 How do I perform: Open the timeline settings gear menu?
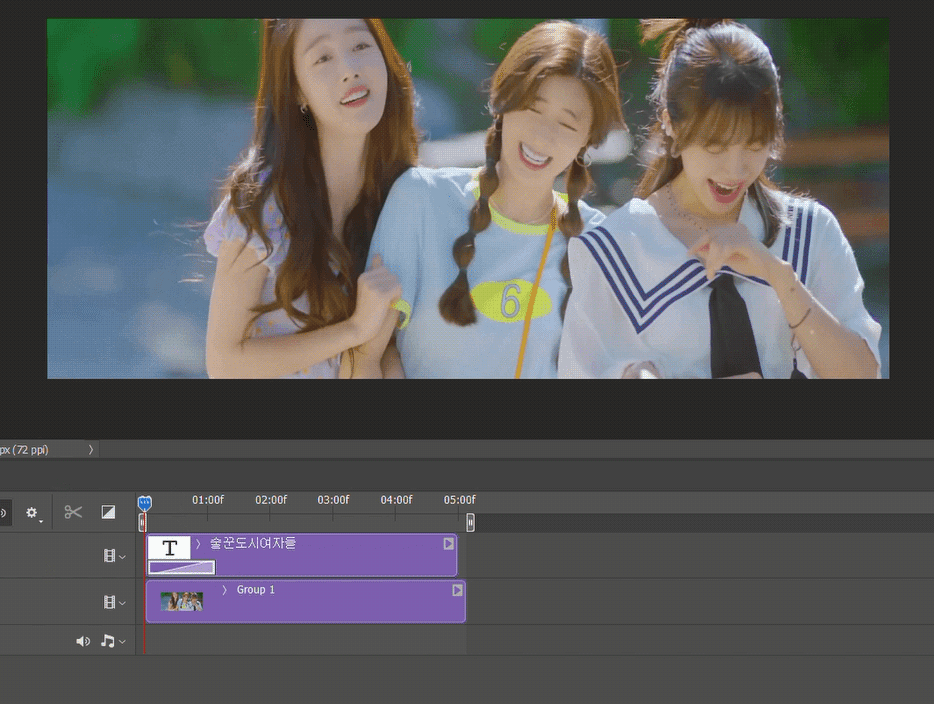(33, 513)
